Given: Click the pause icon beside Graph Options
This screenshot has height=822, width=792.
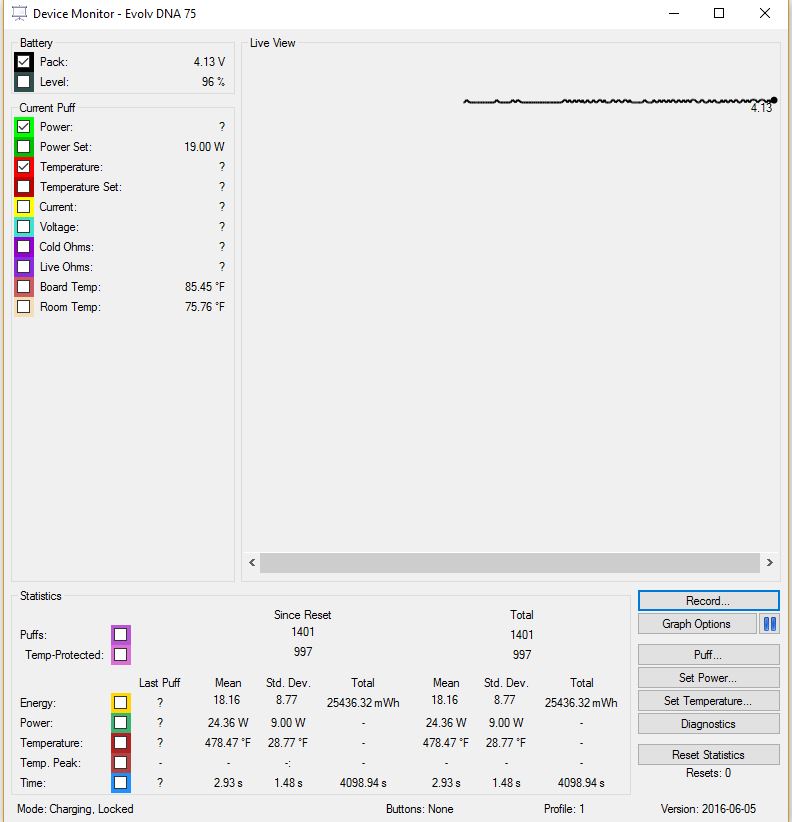Looking at the screenshot, I should coord(769,624).
